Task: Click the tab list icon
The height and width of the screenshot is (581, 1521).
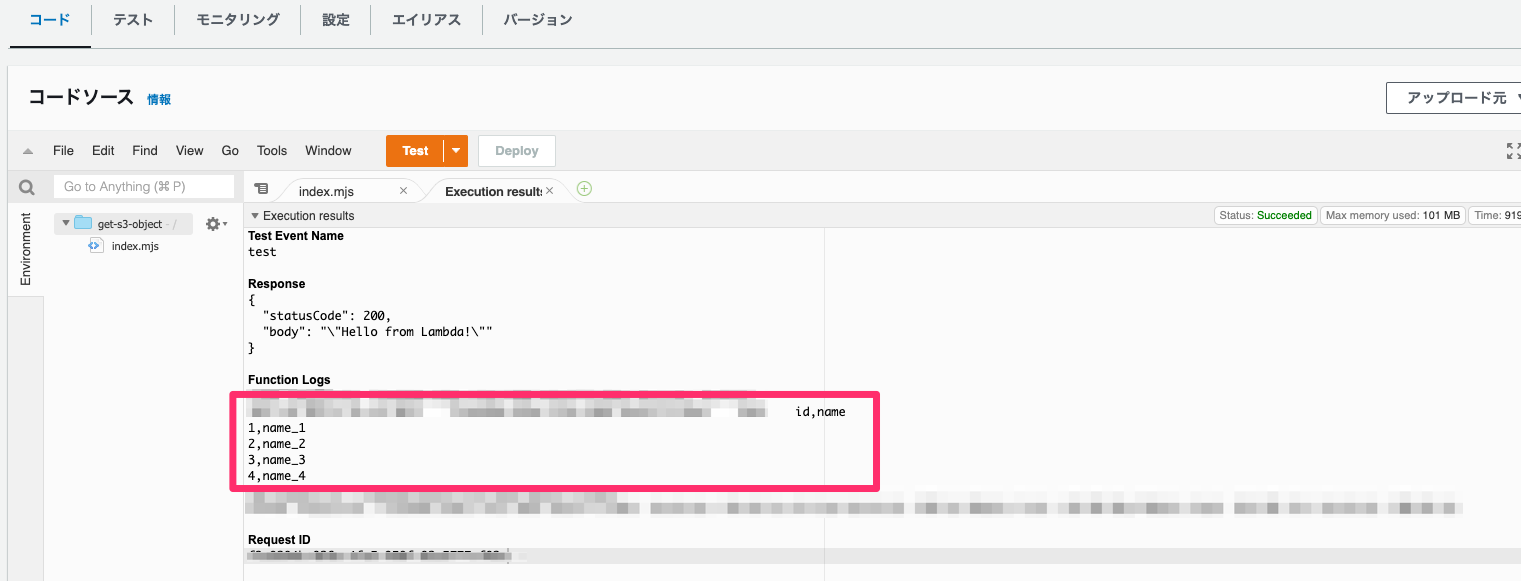Action: pyautogui.click(x=261, y=188)
